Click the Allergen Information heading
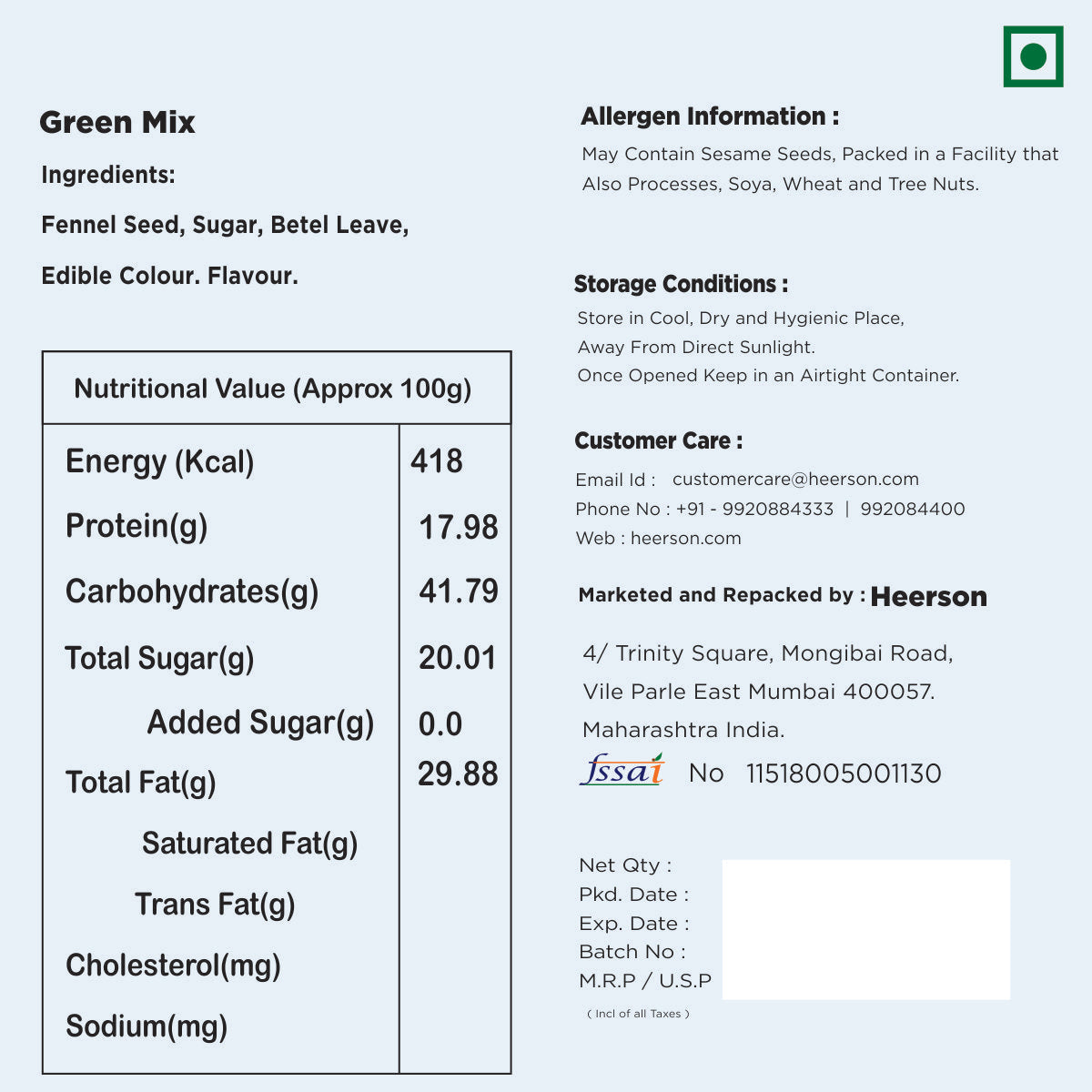This screenshot has height=1092, width=1092. coord(710,116)
